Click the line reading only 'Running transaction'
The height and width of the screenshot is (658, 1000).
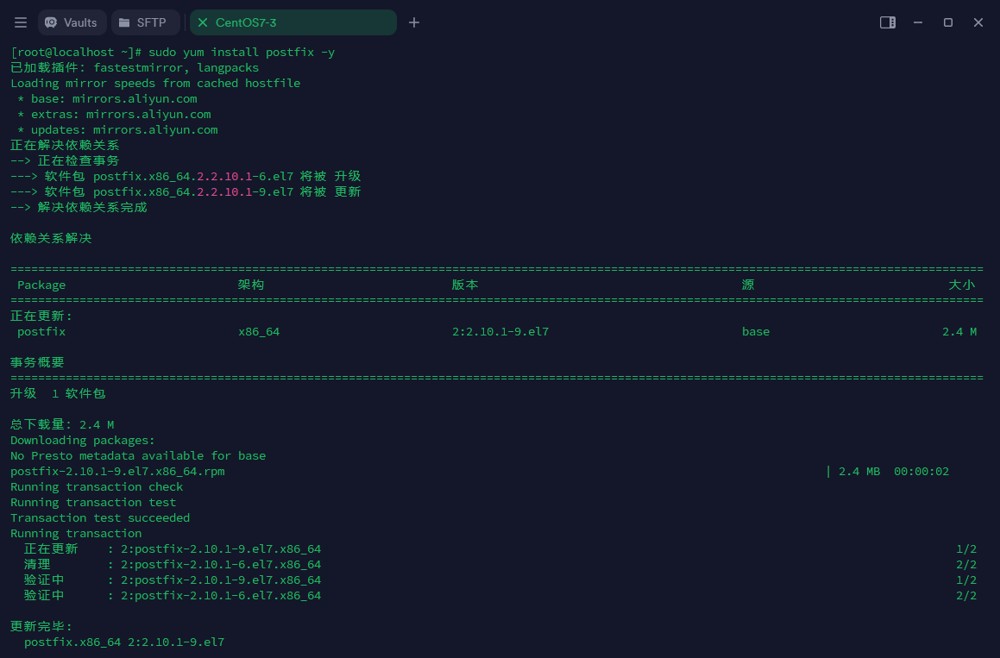pos(76,534)
